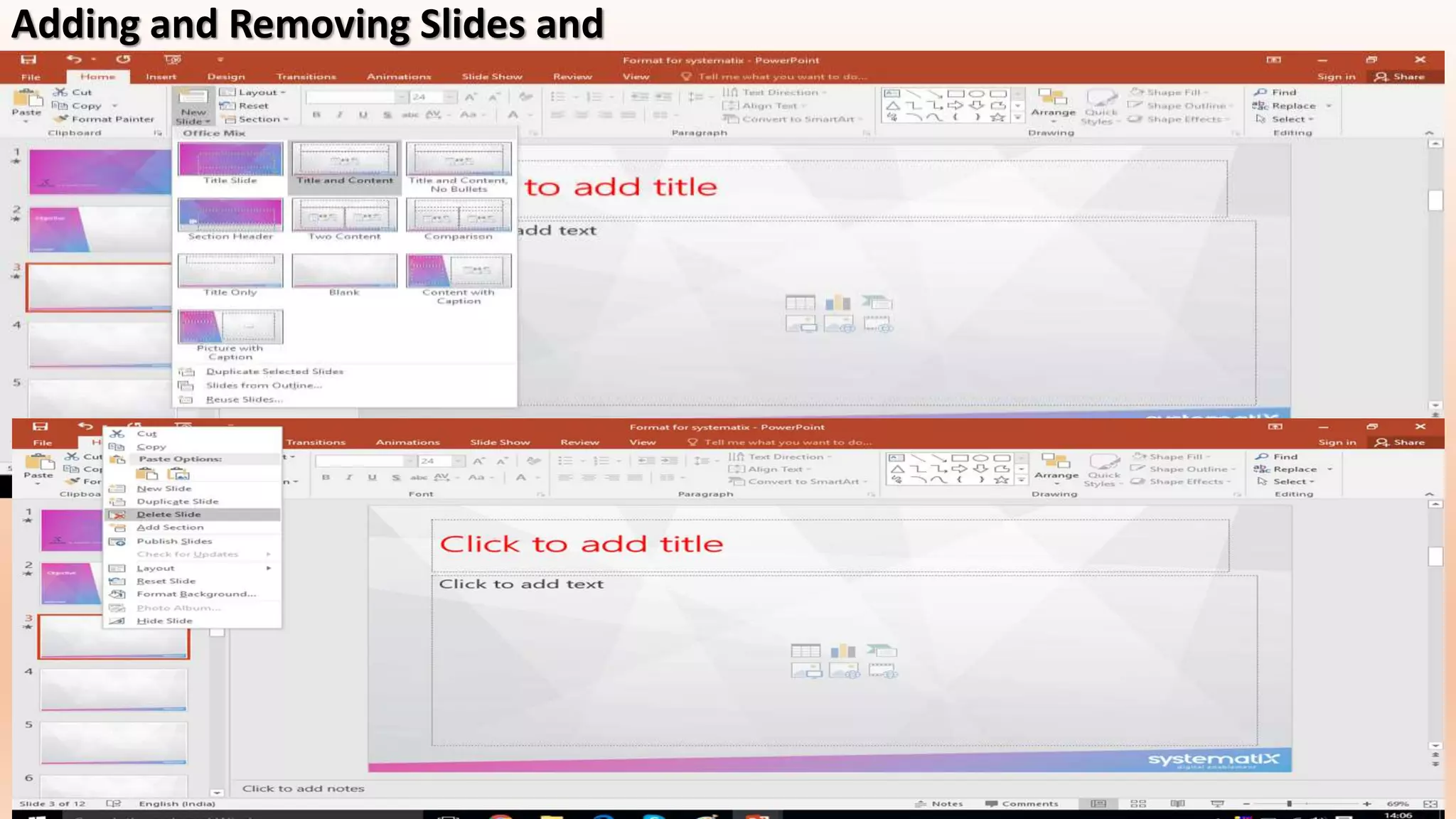The image size is (1456, 819).
Task: Open Text Direction dropdown in lower ribbon
Action: tap(781, 456)
